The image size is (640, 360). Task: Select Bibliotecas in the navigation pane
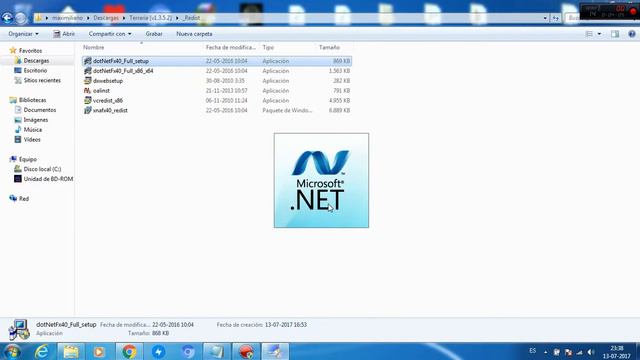(32, 100)
